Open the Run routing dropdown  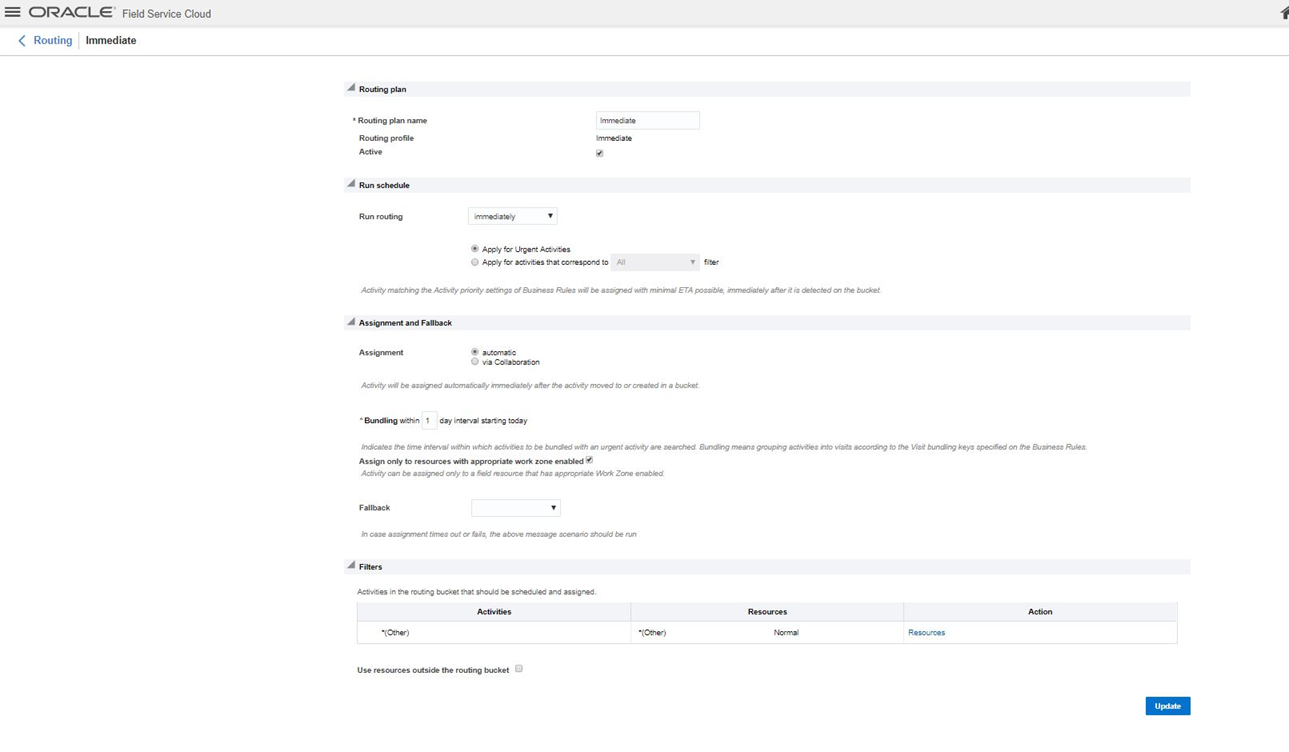click(512, 216)
